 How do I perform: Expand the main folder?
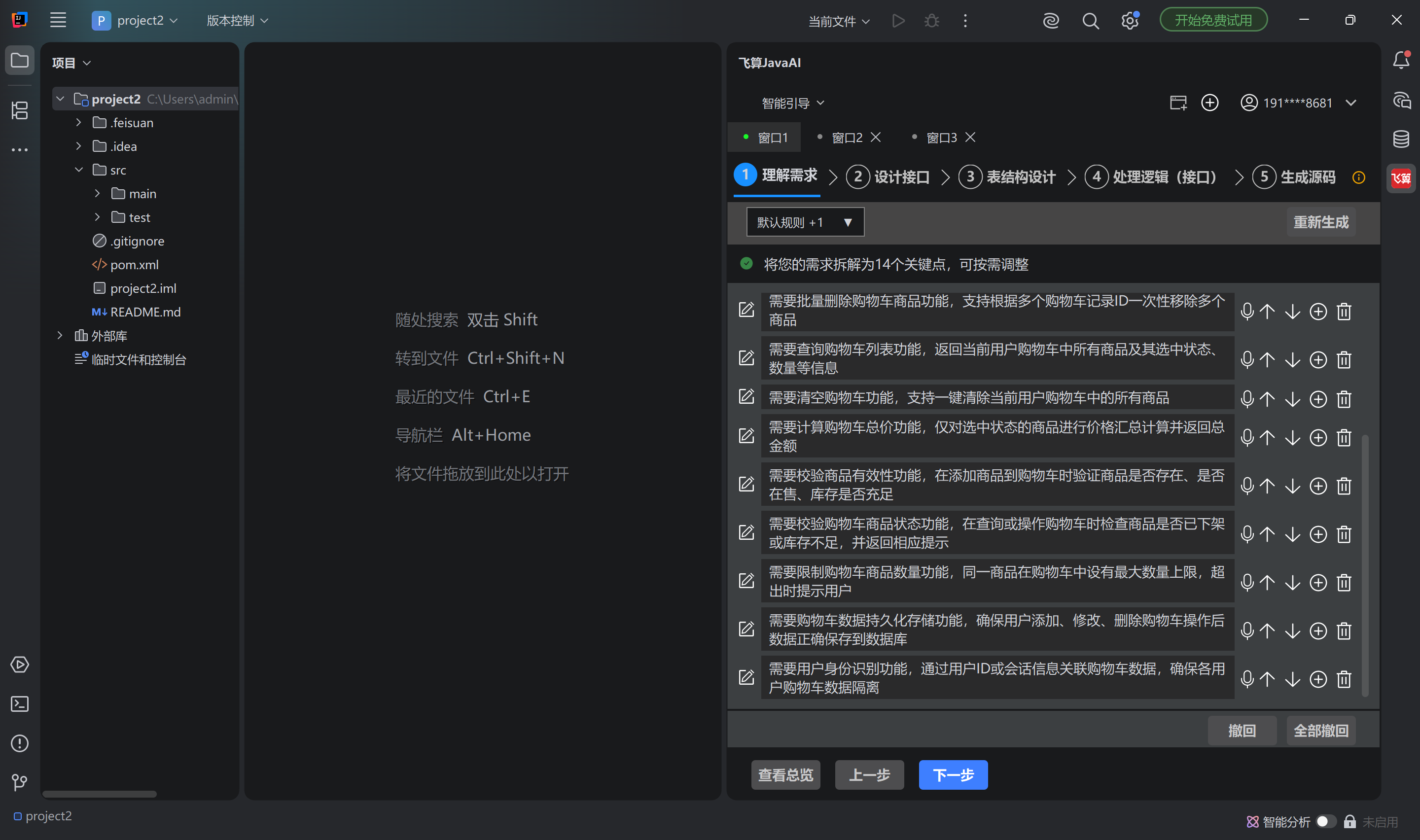[97, 194]
